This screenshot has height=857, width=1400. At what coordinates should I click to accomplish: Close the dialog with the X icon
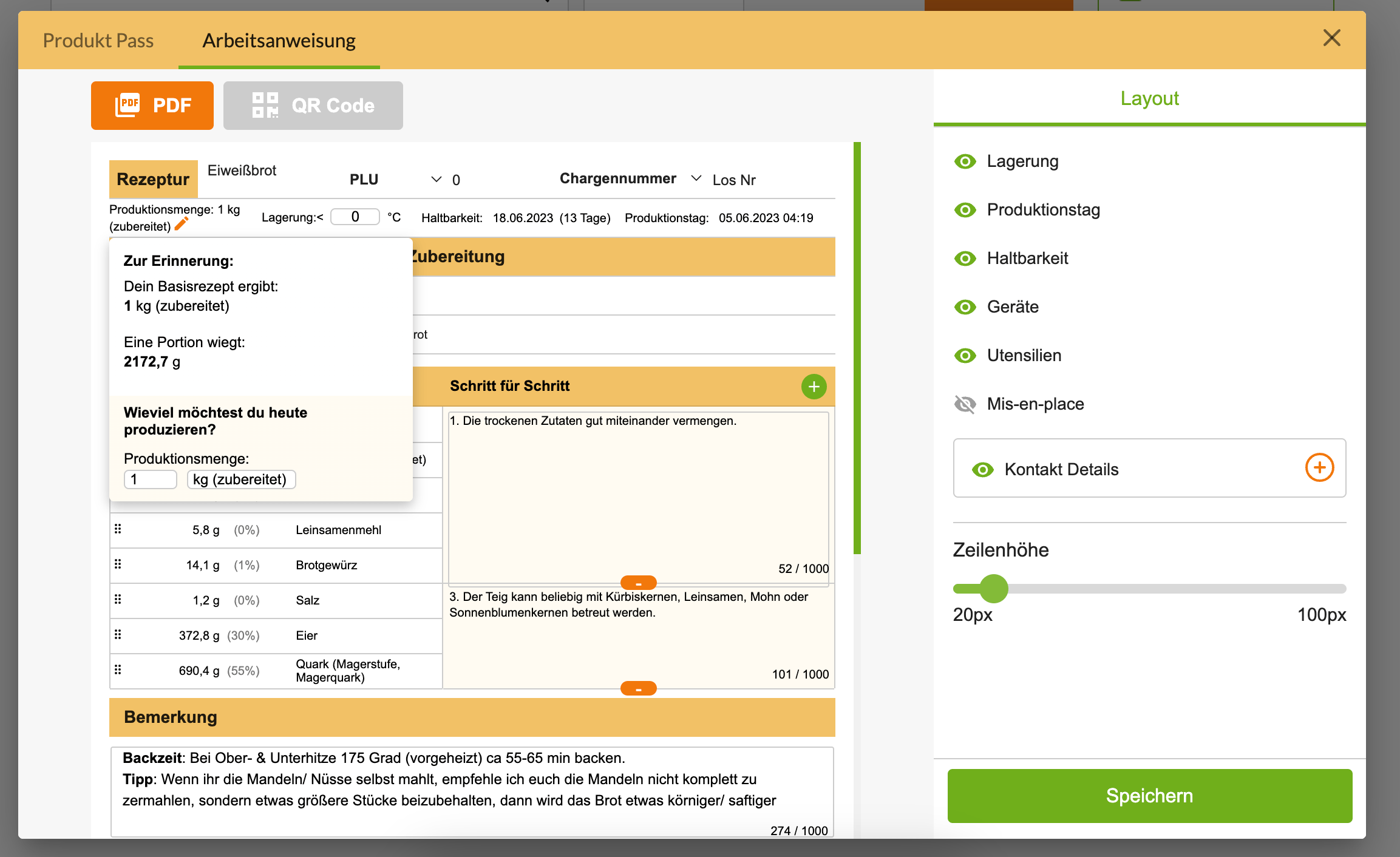coord(1331,38)
